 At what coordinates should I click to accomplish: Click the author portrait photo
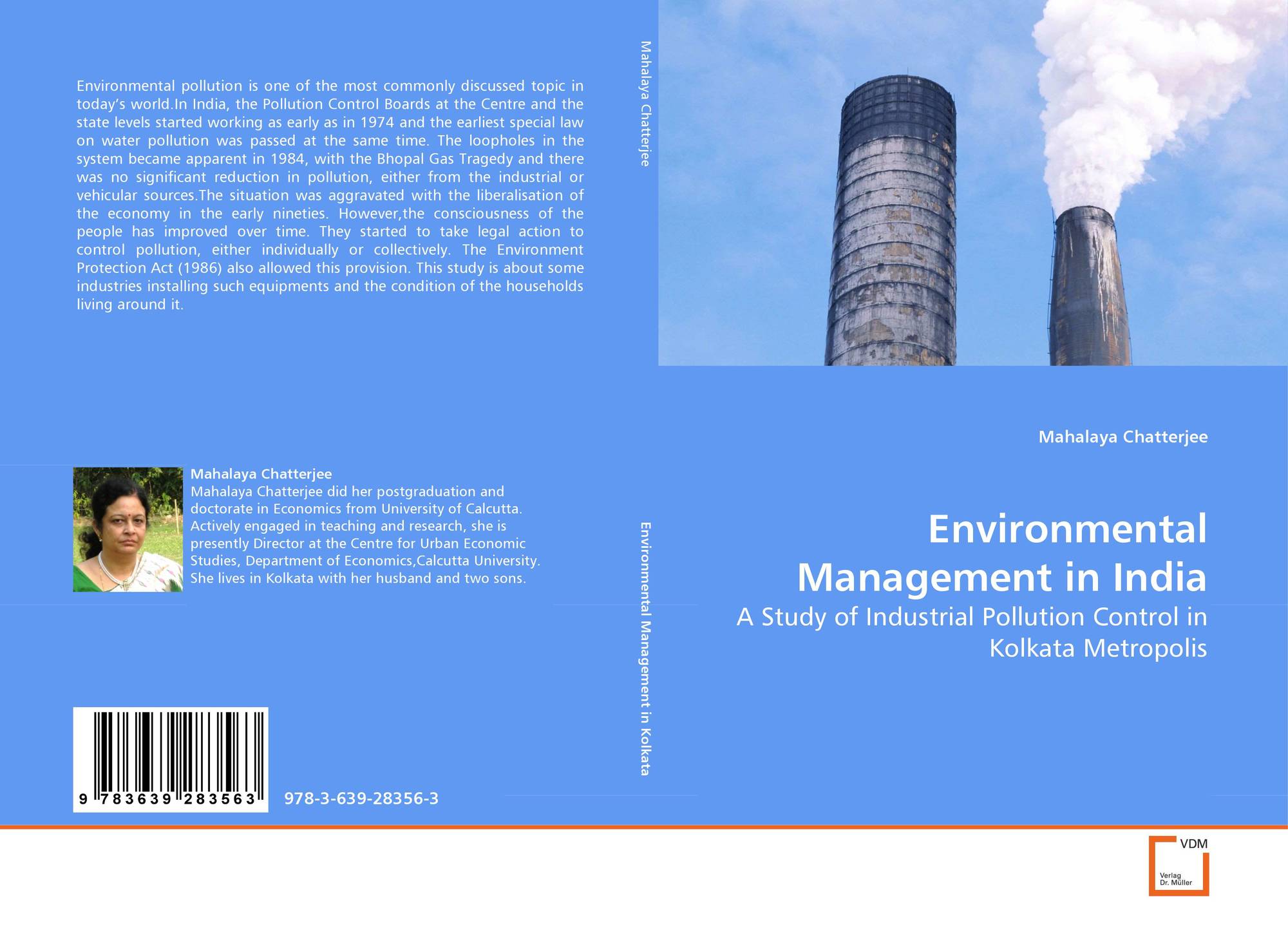128,529
